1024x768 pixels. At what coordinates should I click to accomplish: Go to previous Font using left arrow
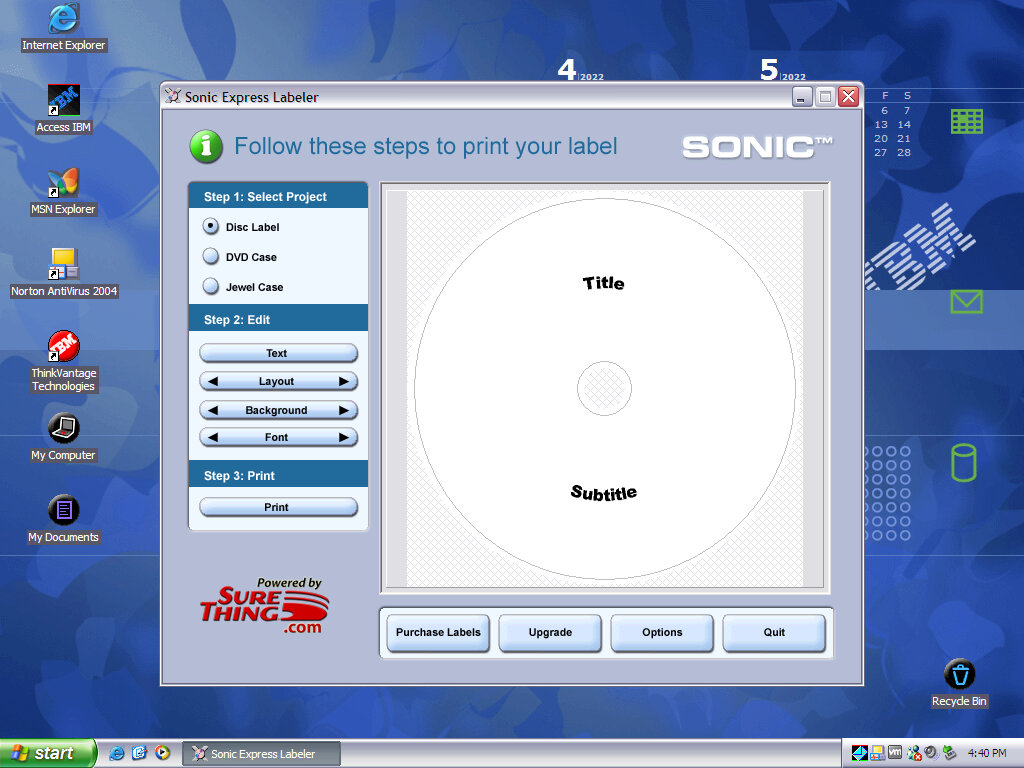213,437
